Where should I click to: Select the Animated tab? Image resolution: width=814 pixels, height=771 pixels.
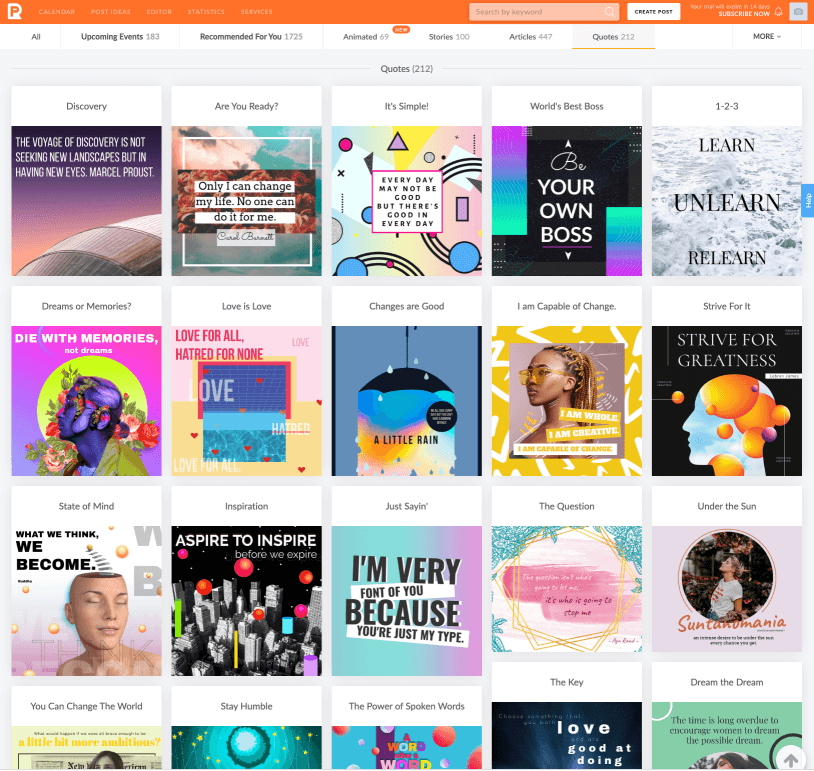tap(366, 37)
